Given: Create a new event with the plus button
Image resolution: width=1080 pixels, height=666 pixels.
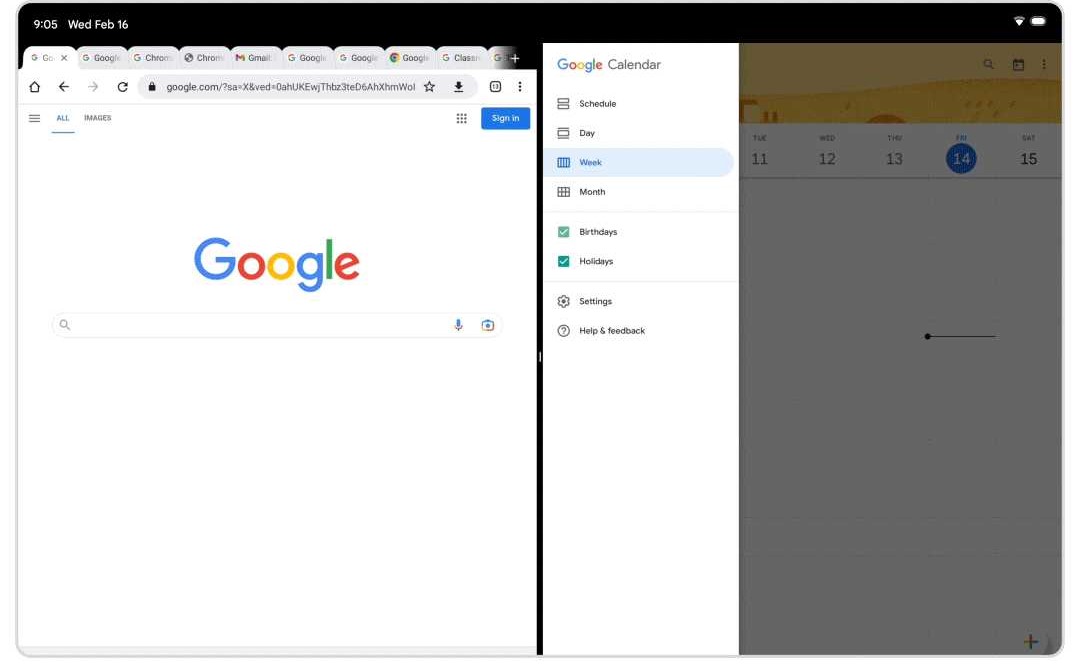Looking at the screenshot, I should point(1030,641).
